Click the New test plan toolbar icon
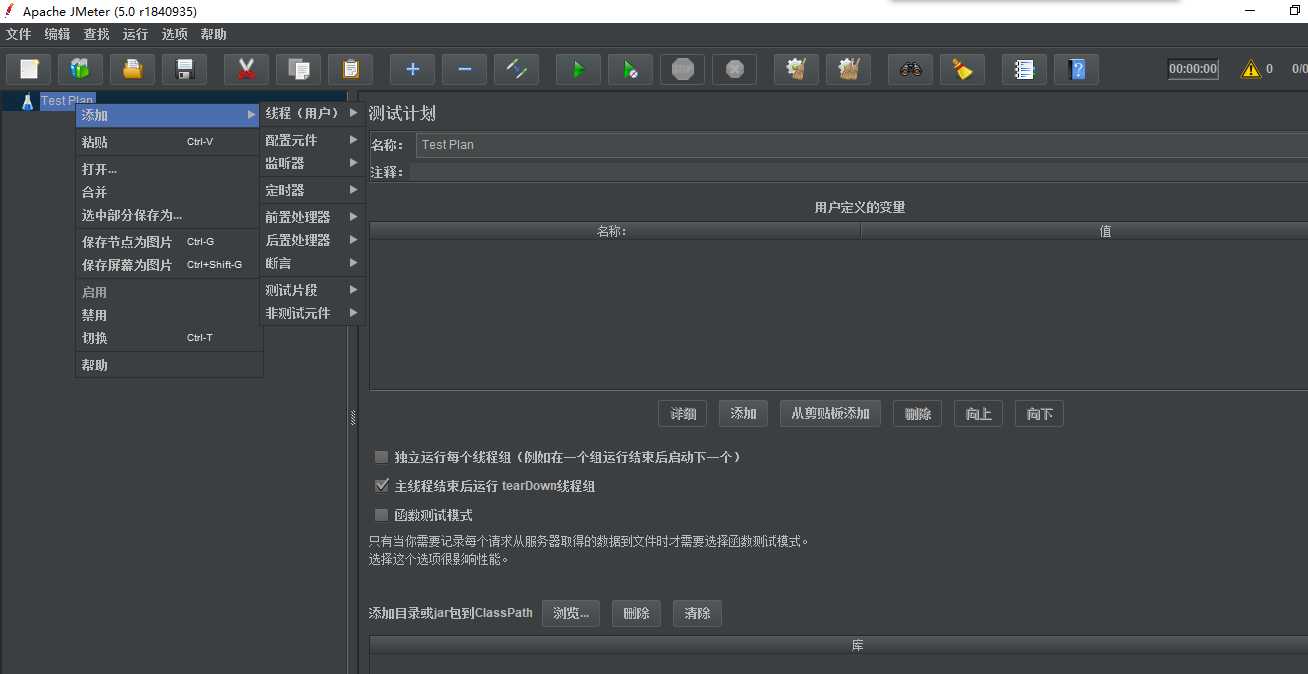The height and width of the screenshot is (674, 1308). [x=29, y=69]
